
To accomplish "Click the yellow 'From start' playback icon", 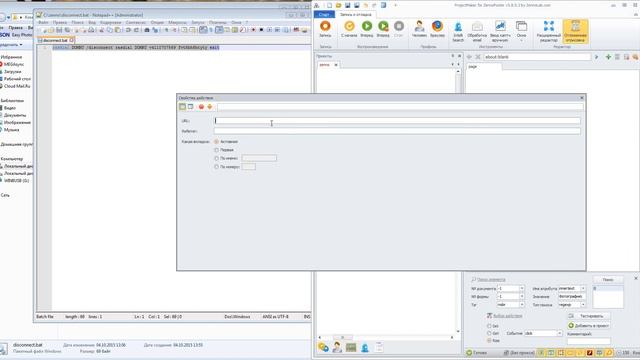I will tap(349, 27).
